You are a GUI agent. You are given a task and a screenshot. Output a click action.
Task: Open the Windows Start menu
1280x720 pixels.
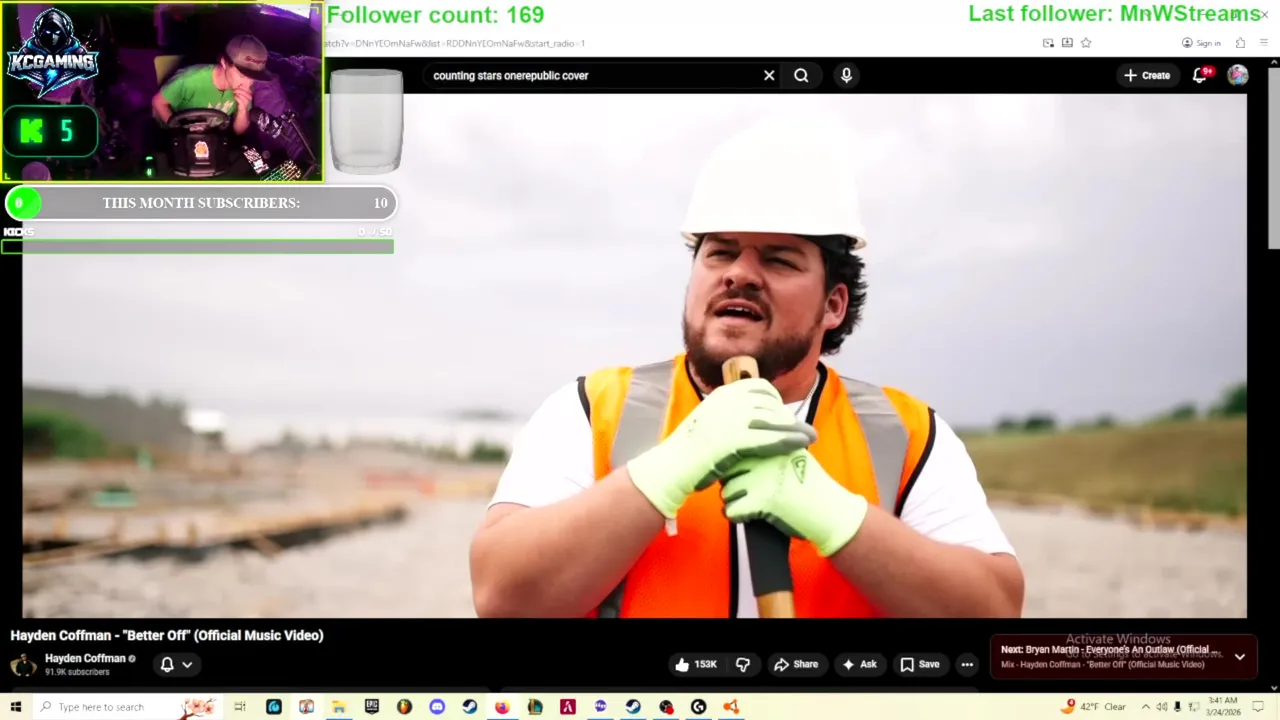[x=15, y=707]
